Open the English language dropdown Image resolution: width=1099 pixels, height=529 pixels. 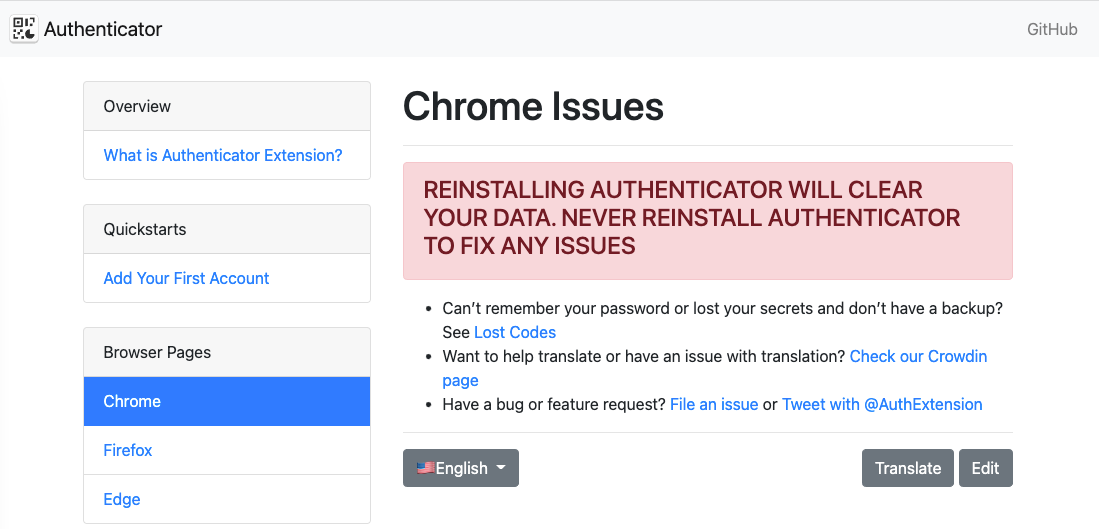[460, 468]
